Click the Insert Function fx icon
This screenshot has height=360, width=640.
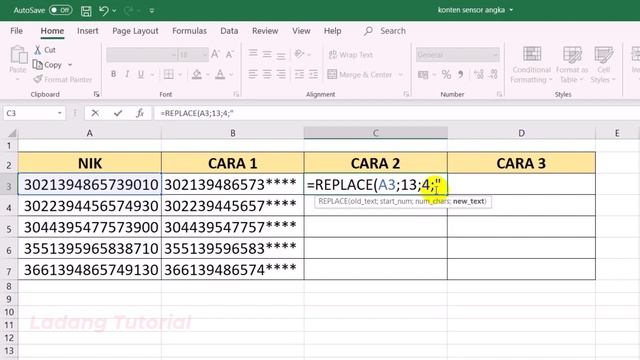click(140, 113)
